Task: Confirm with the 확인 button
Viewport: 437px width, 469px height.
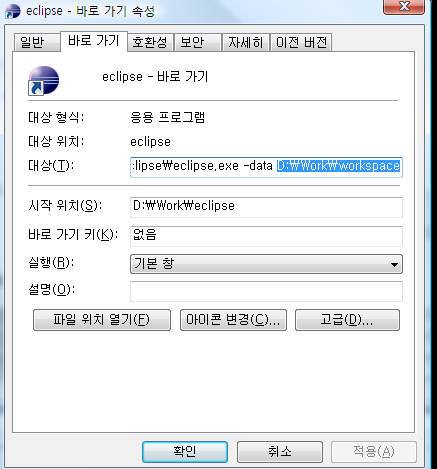Action: [185, 452]
